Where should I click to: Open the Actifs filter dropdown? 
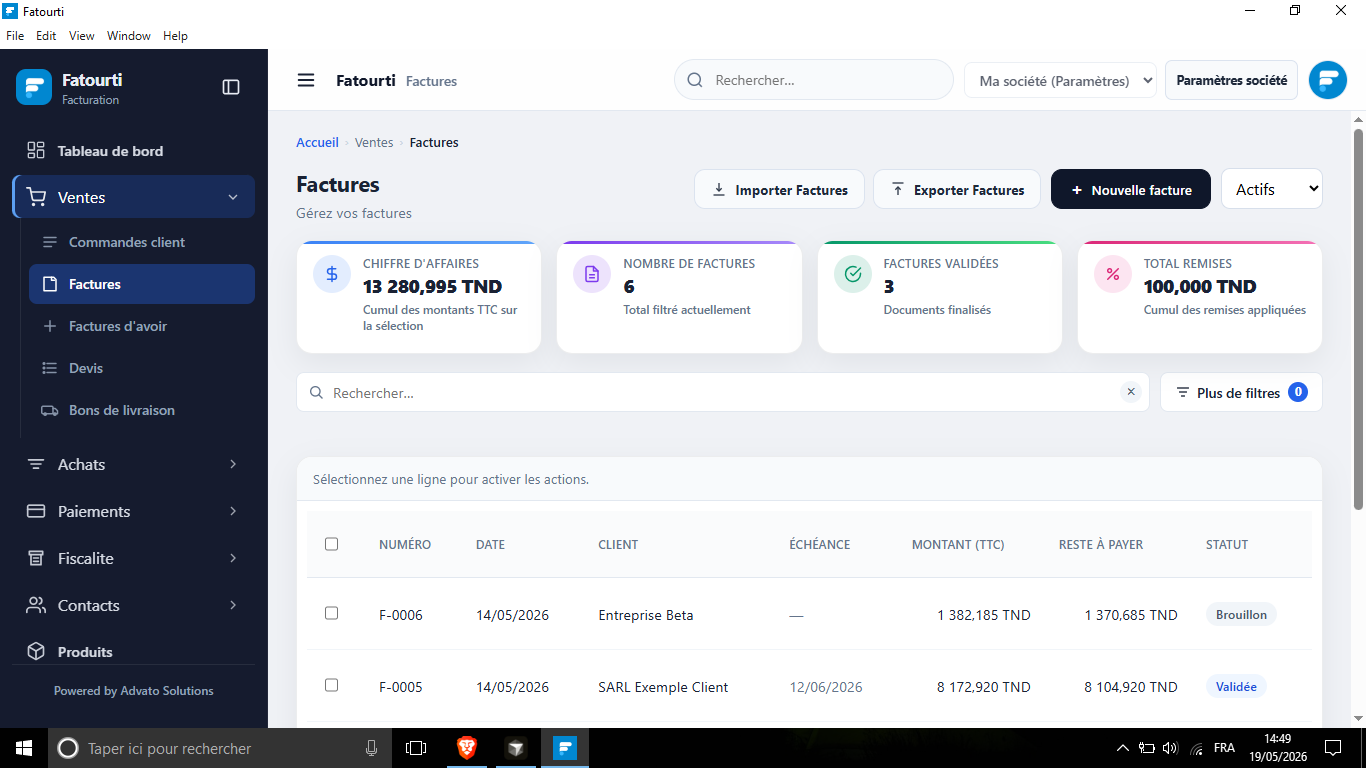pyautogui.click(x=1272, y=189)
